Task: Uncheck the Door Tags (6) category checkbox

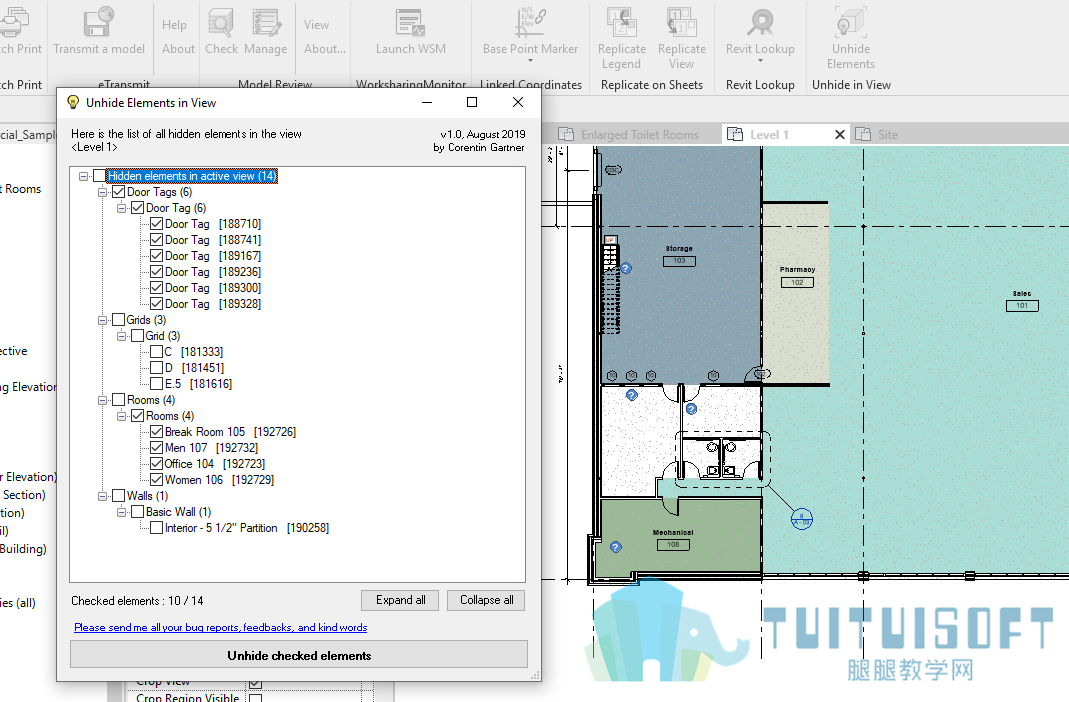Action: (x=118, y=192)
